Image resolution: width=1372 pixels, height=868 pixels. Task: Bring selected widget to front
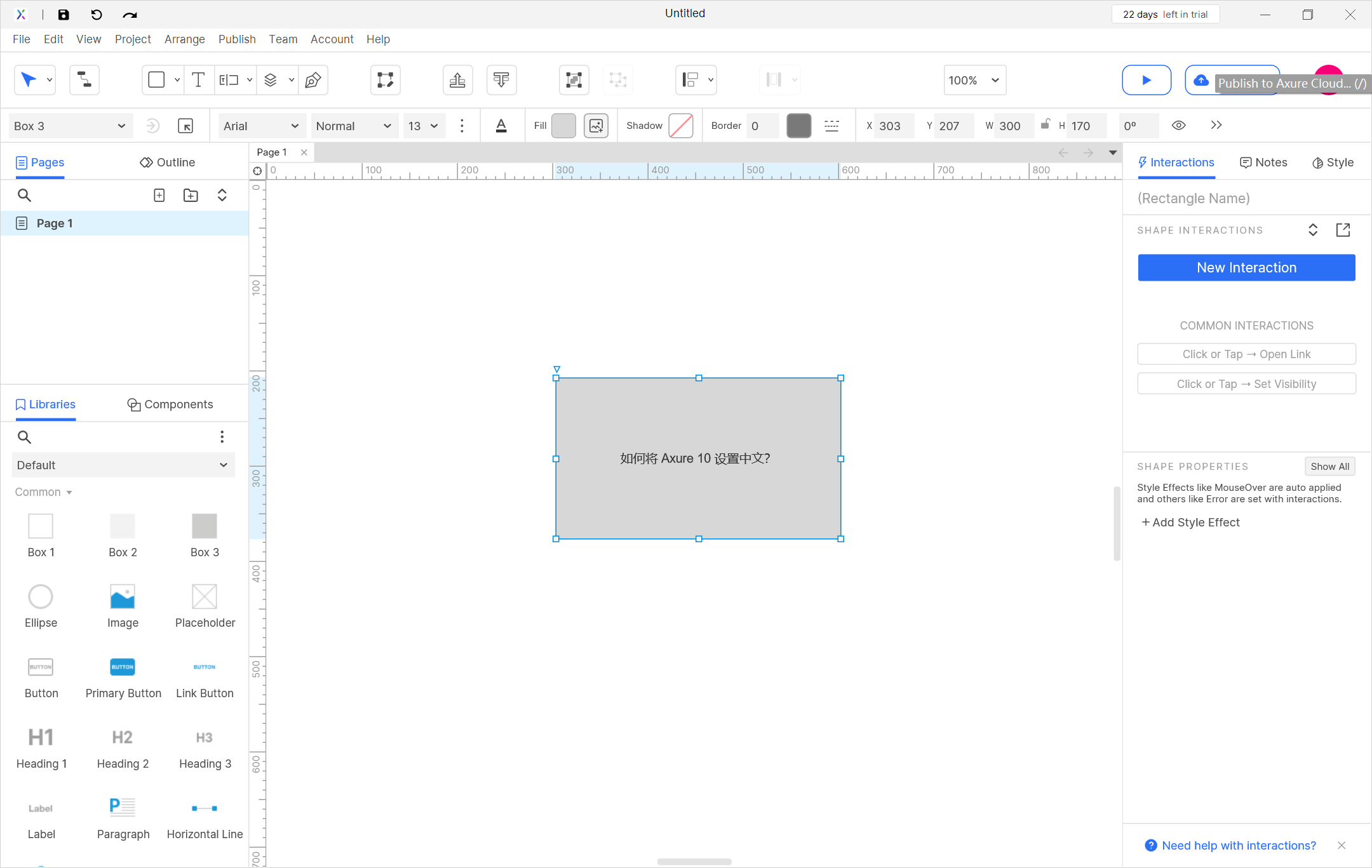[458, 80]
